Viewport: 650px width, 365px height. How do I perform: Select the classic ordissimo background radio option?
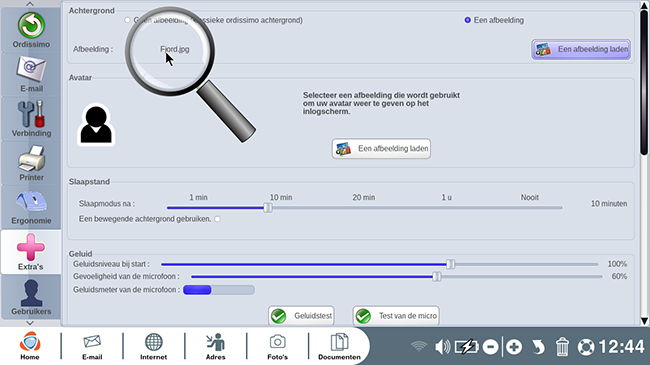point(127,20)
